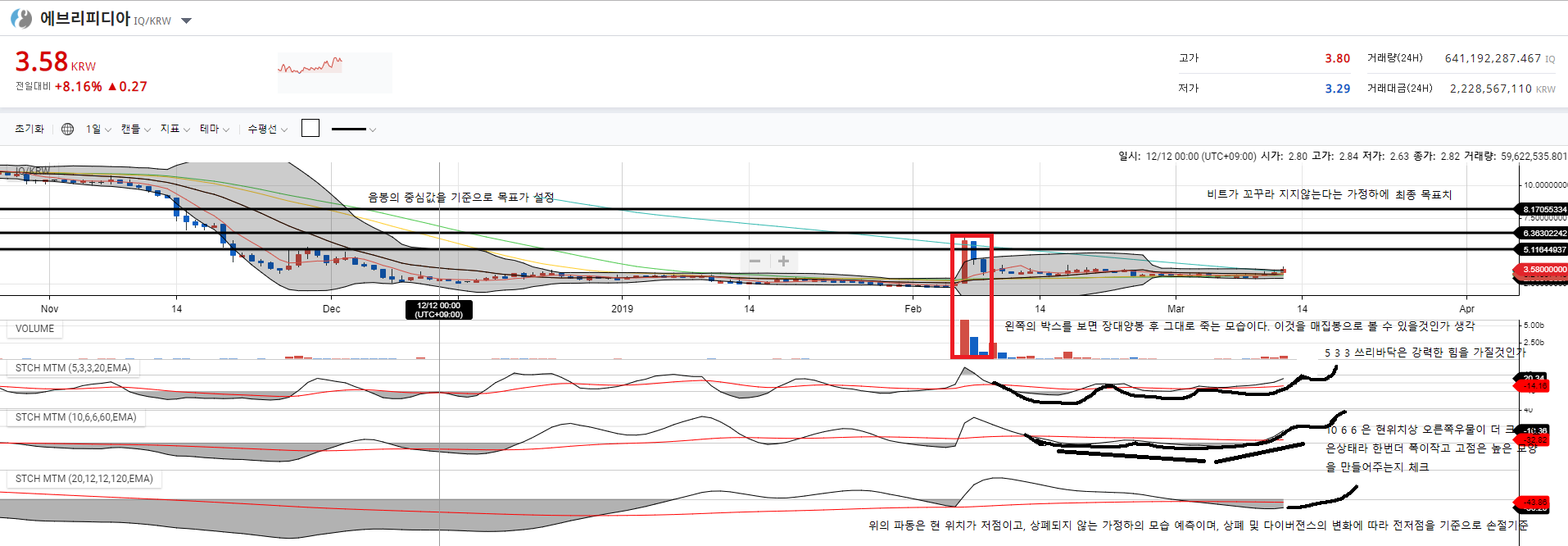This screenshot has width=1568, height=546.
Task: Open the line thickness style selector
Action: [x=353, y=129]
